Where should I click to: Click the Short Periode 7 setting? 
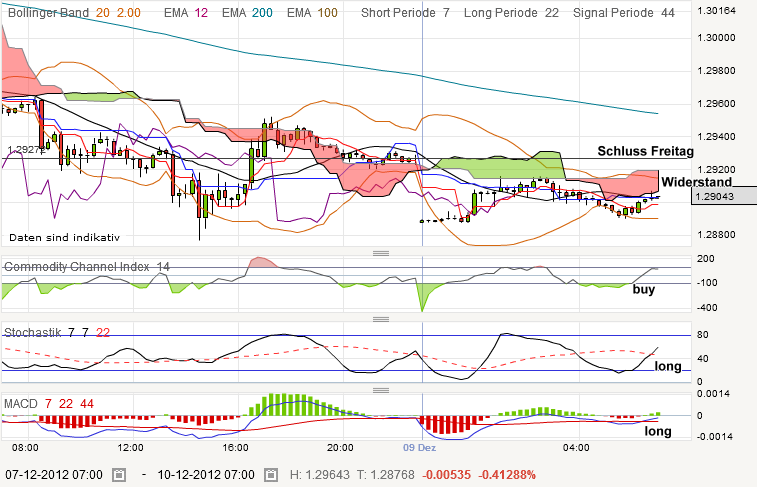(x=406, y=13)
